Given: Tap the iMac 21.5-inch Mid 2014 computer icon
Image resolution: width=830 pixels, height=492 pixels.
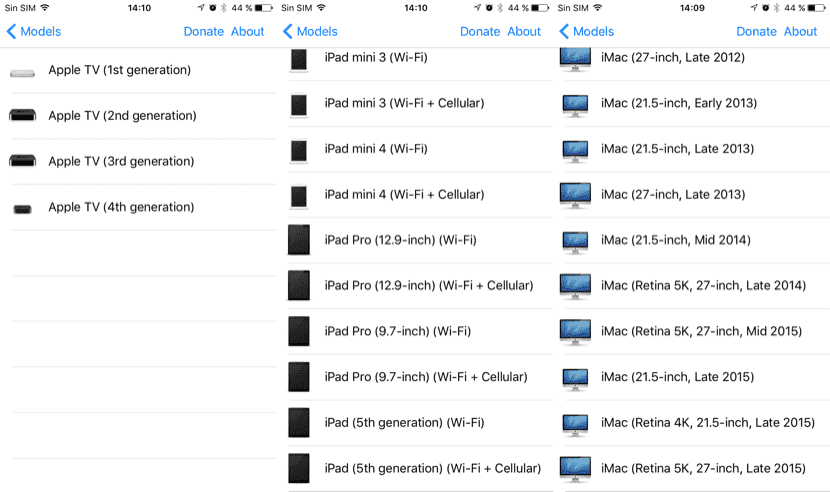Looking at the screenshot, I should pyautogui.click(x=575, y=242).
